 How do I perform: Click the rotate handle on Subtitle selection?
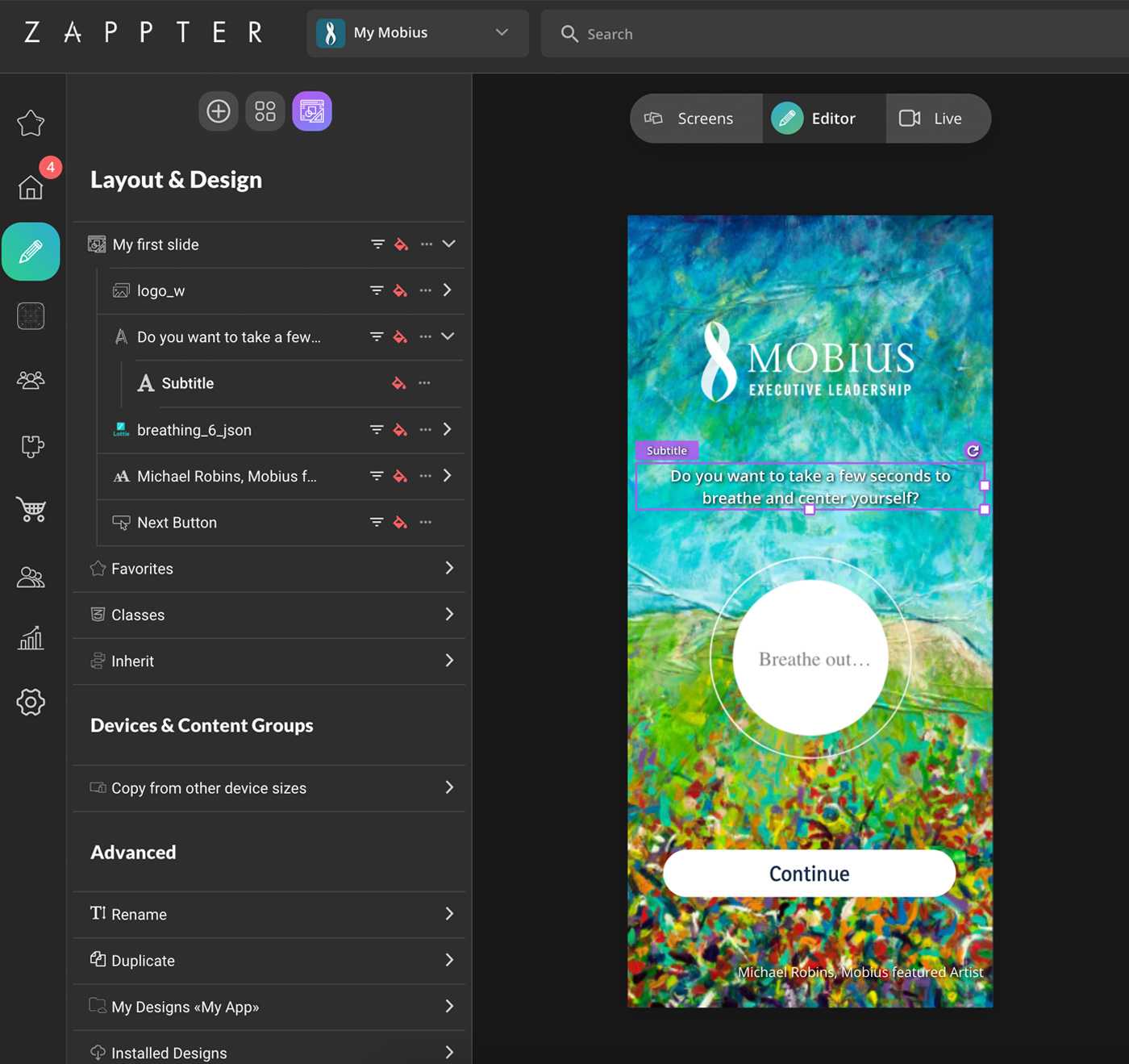pos(973,451)
